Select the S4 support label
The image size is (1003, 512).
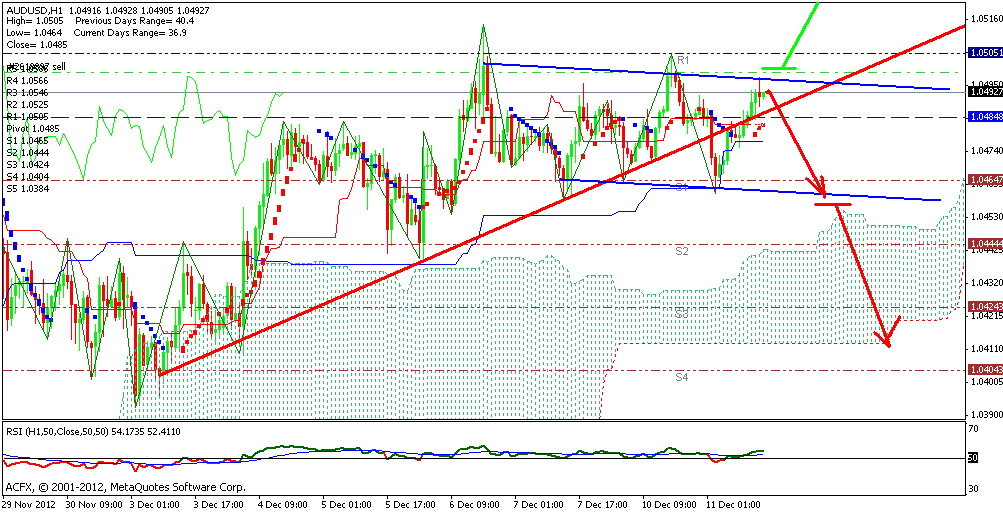click(x=681, y=378)
